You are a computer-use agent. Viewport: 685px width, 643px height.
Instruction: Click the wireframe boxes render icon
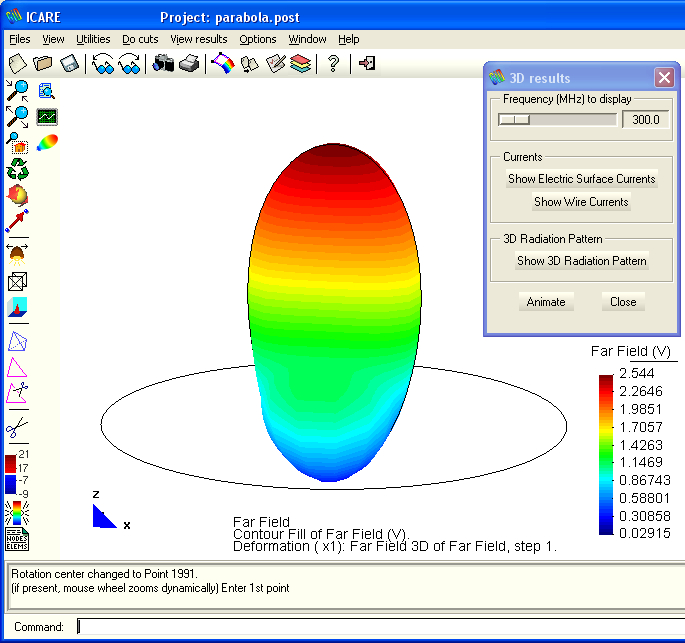tap(17, 281)
